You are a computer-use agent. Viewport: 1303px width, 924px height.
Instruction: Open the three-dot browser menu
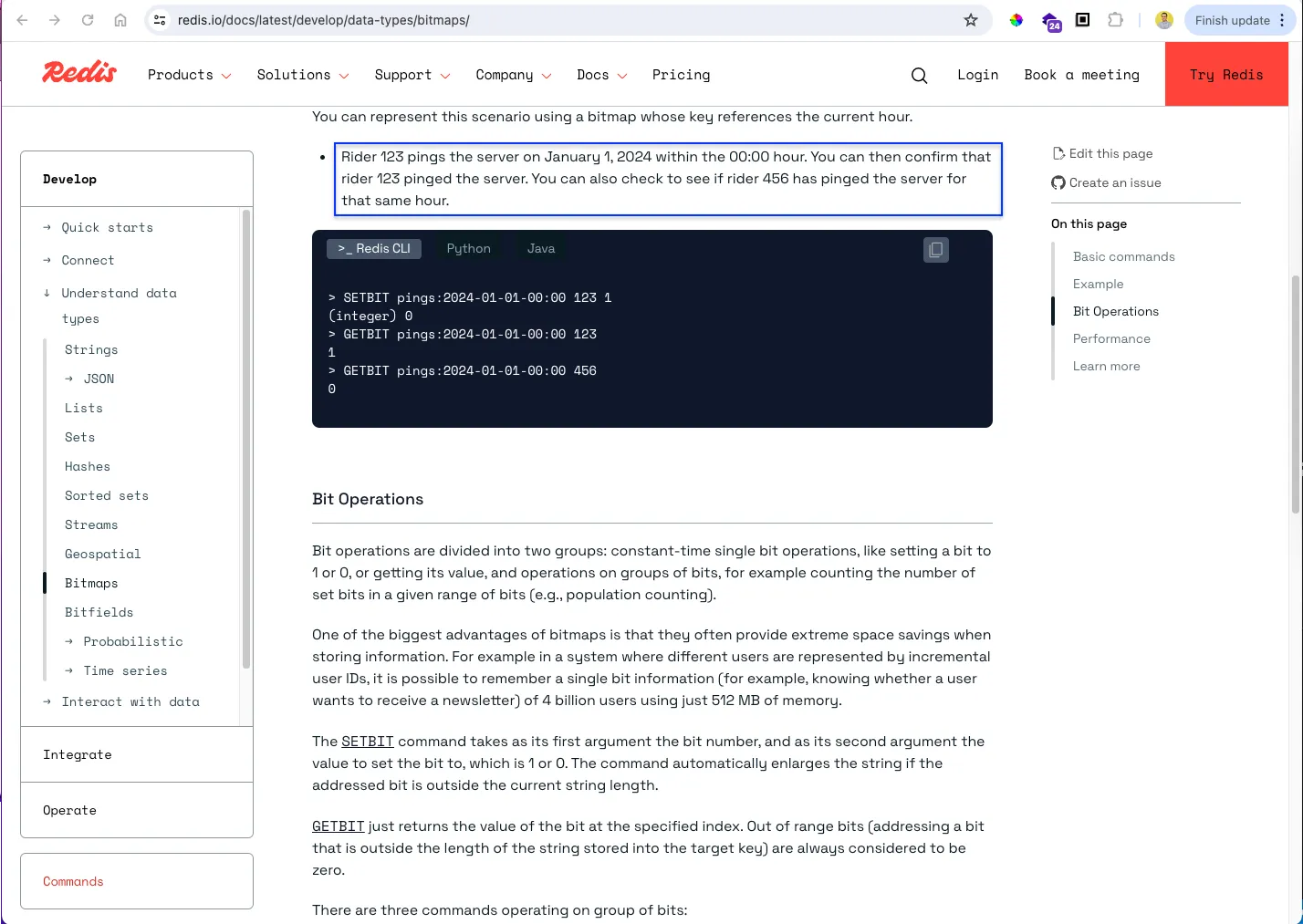pyautogui.click(x=1282, y=20)
